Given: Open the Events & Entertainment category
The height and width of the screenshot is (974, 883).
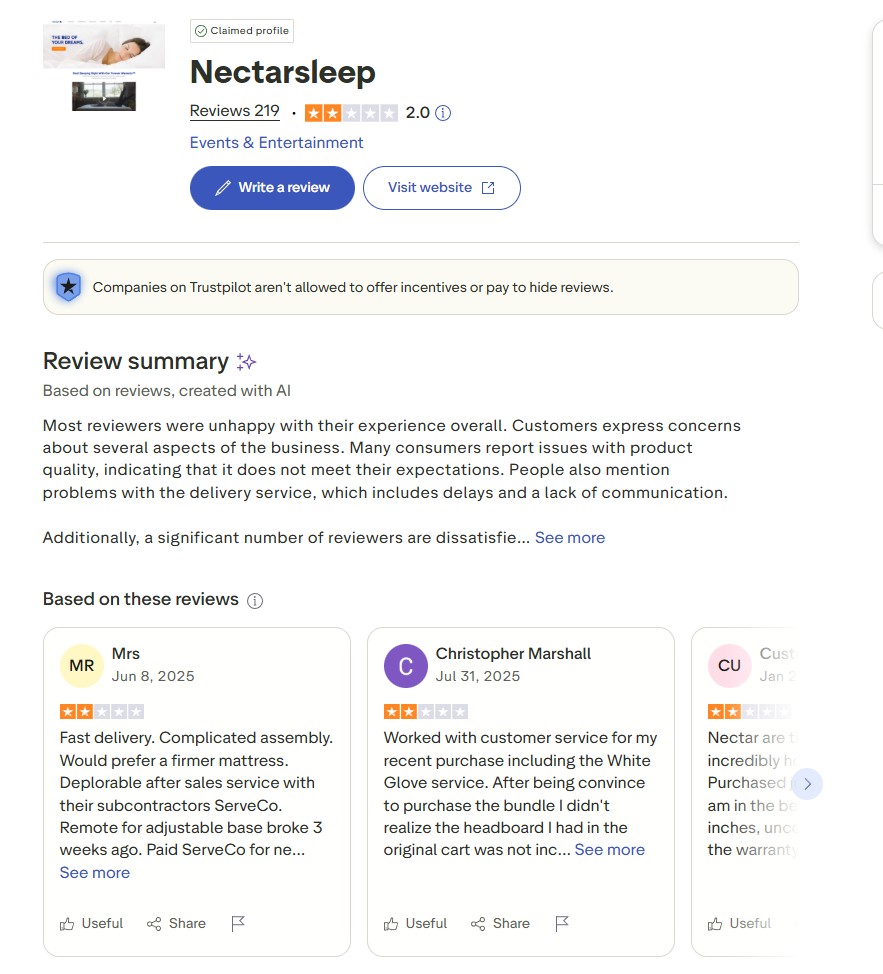Looking at the screenshot, I should (x=276, y=143).
